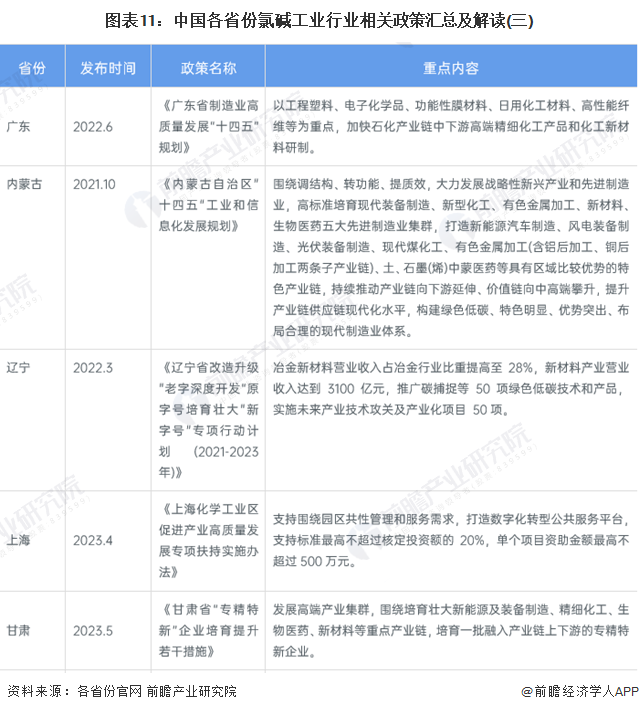Click the date cell 2023.4
This screenshot has width=639, height=712.
[93, 540]
